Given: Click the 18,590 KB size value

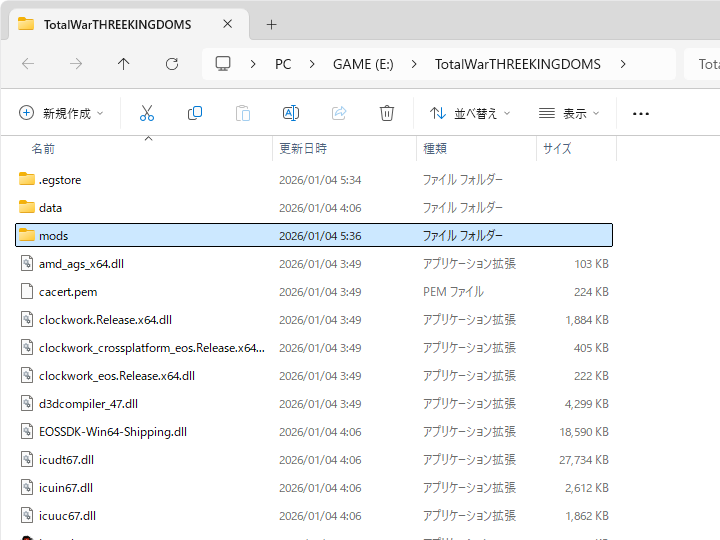Looking at the screenshot, I should pyautogui.click(x=584, y=432).
